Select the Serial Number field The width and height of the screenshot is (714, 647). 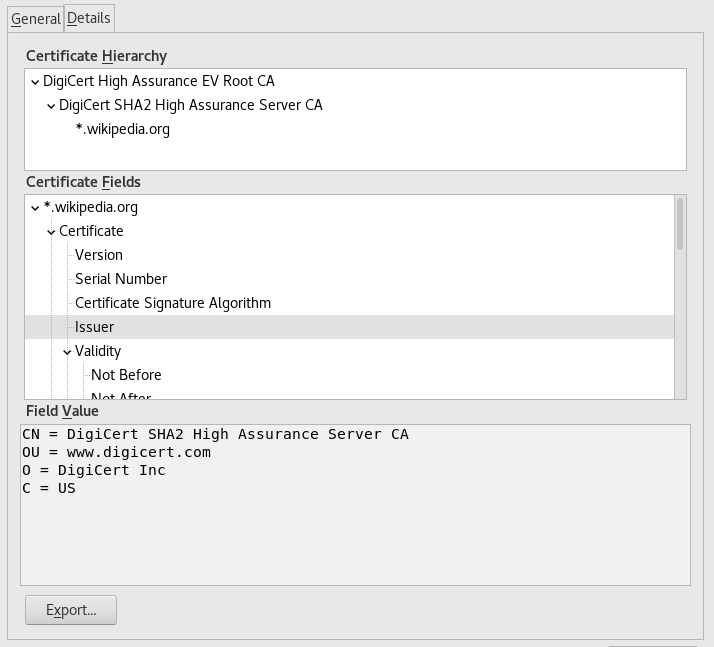[x=121, y=279]
